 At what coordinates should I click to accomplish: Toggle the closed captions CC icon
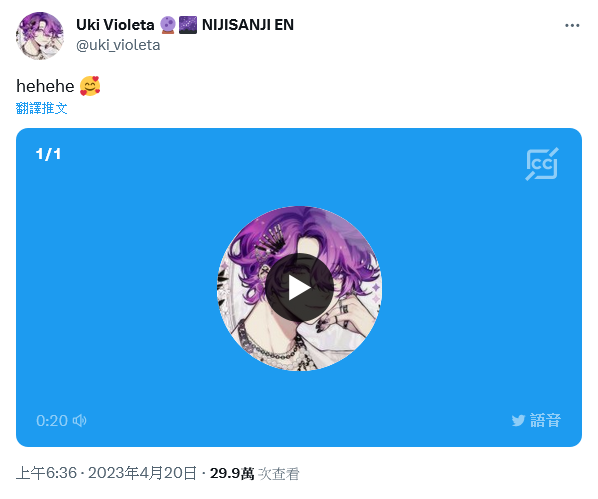[542, 164]
